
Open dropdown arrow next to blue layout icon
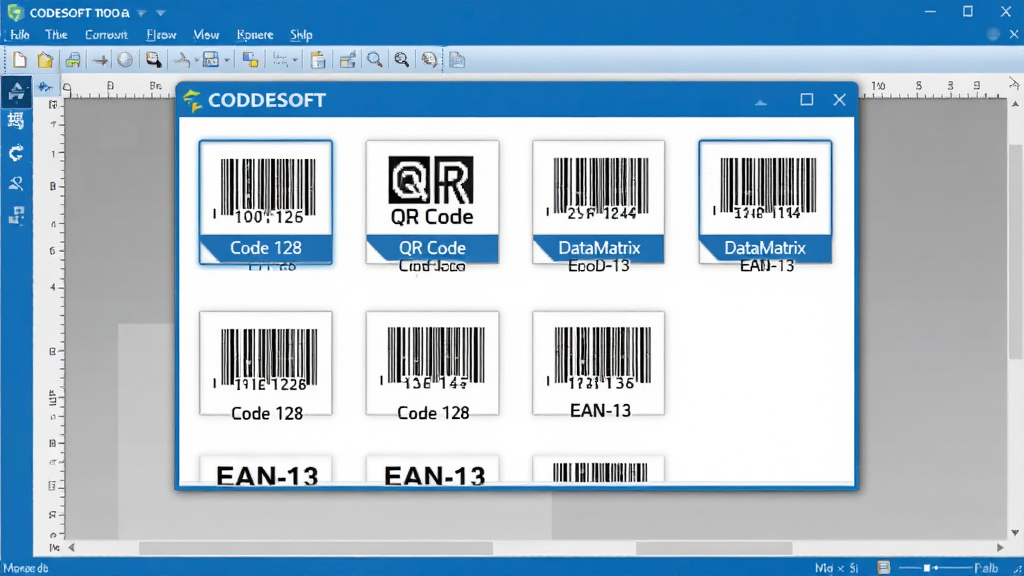click(227, 61)
